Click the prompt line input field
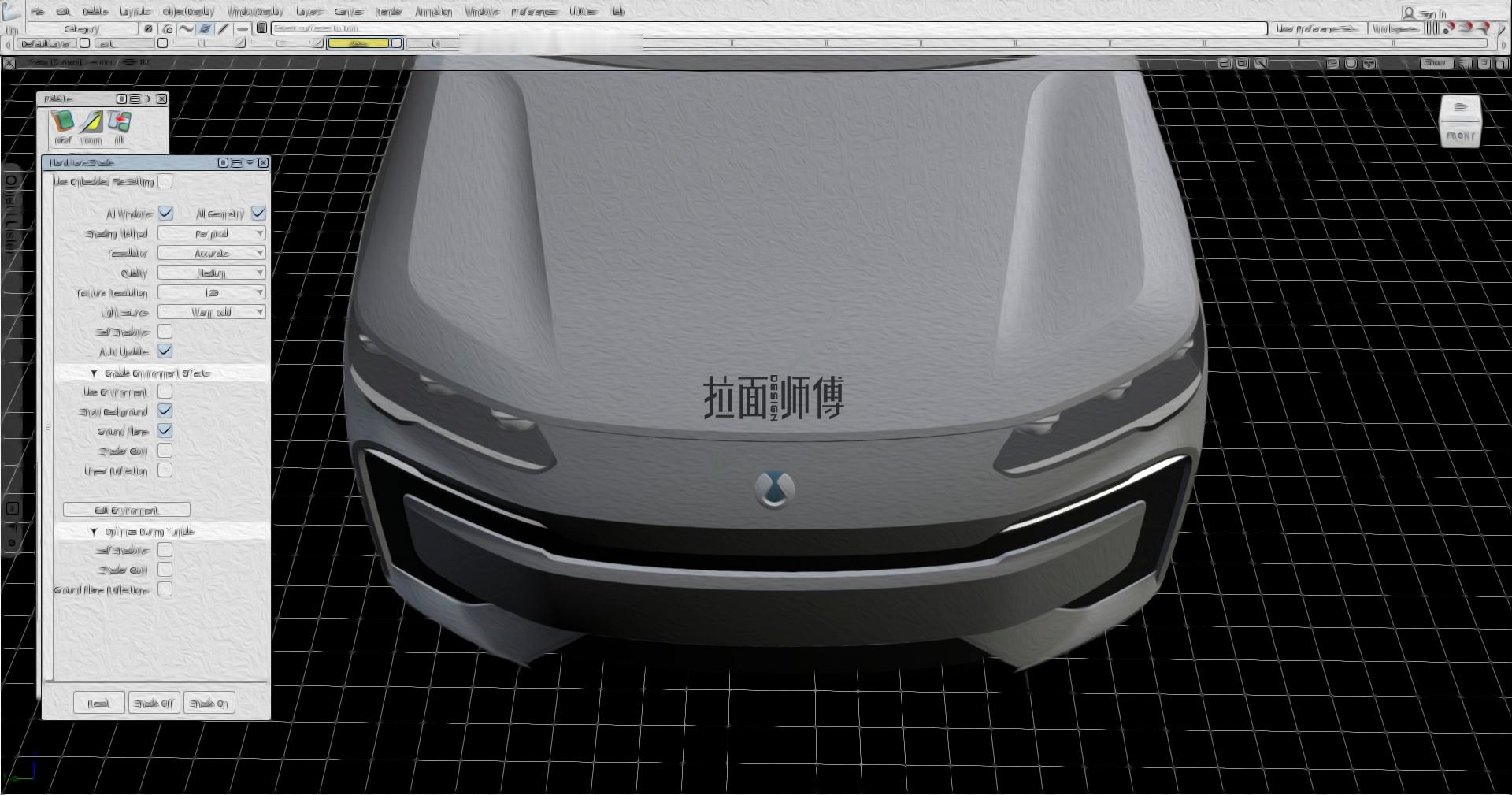This screenshot has width=1512, height=795. click(769, 28)
